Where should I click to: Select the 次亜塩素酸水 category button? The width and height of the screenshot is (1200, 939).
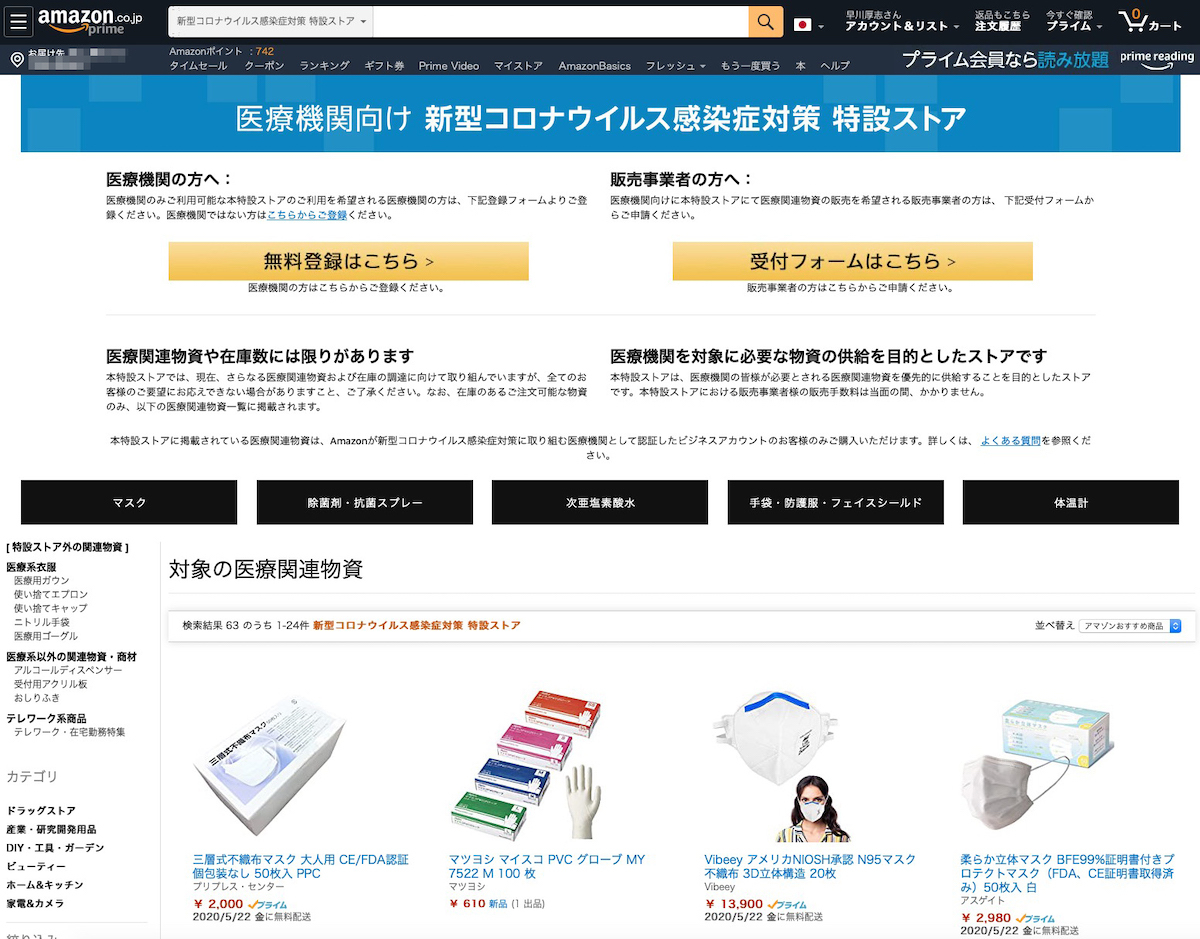[x=600, y=502]
